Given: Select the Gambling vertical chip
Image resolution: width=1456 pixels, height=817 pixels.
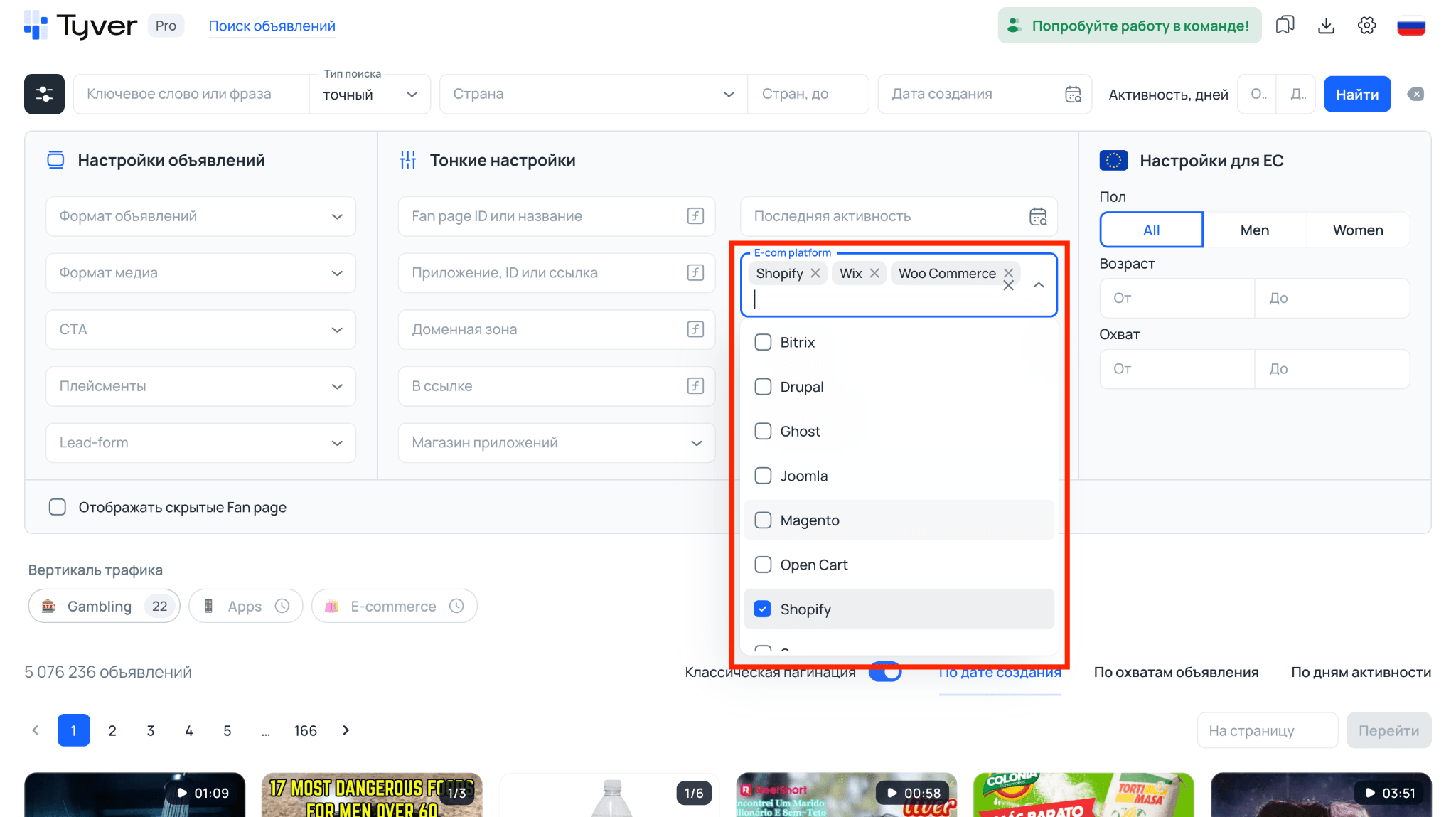Looking at the screenshot, I should coord(105,606).
